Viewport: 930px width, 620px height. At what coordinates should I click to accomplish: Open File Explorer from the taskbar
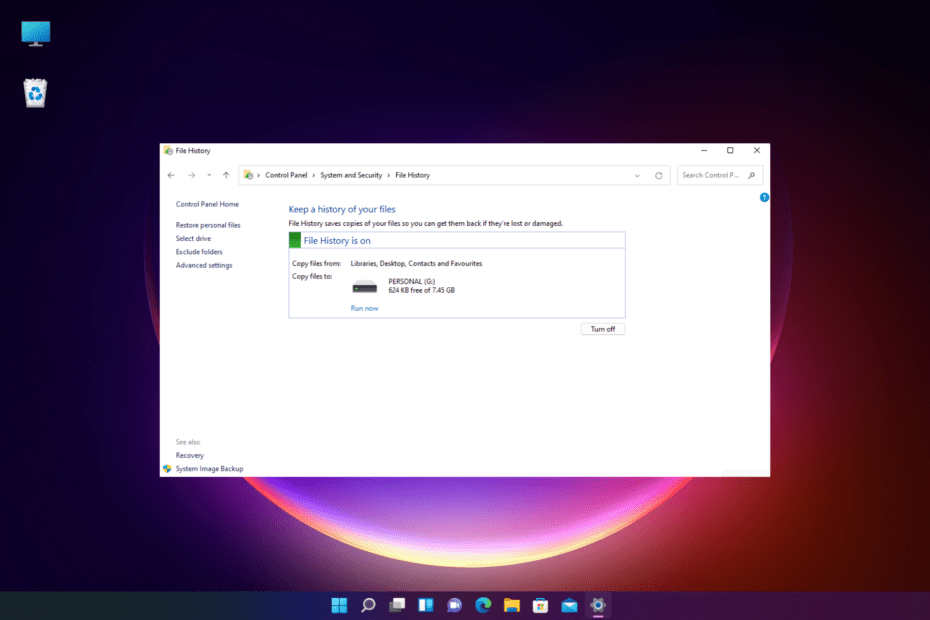(x=512, y=604)
